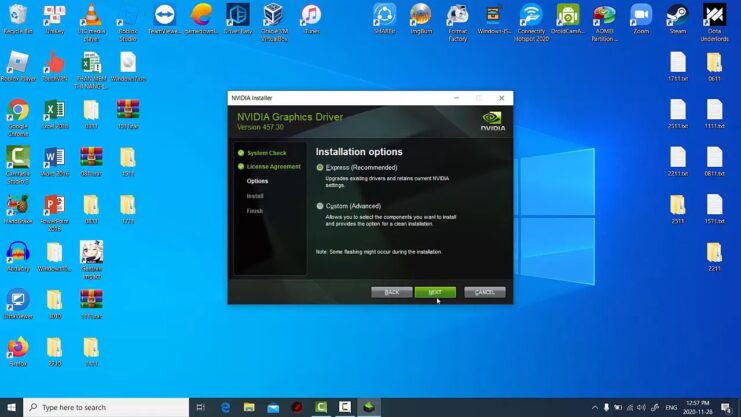The width and height of the screenshot is (741, 417).
Task: Open Zoom desktop shortcut
Action: pos(641,20)
